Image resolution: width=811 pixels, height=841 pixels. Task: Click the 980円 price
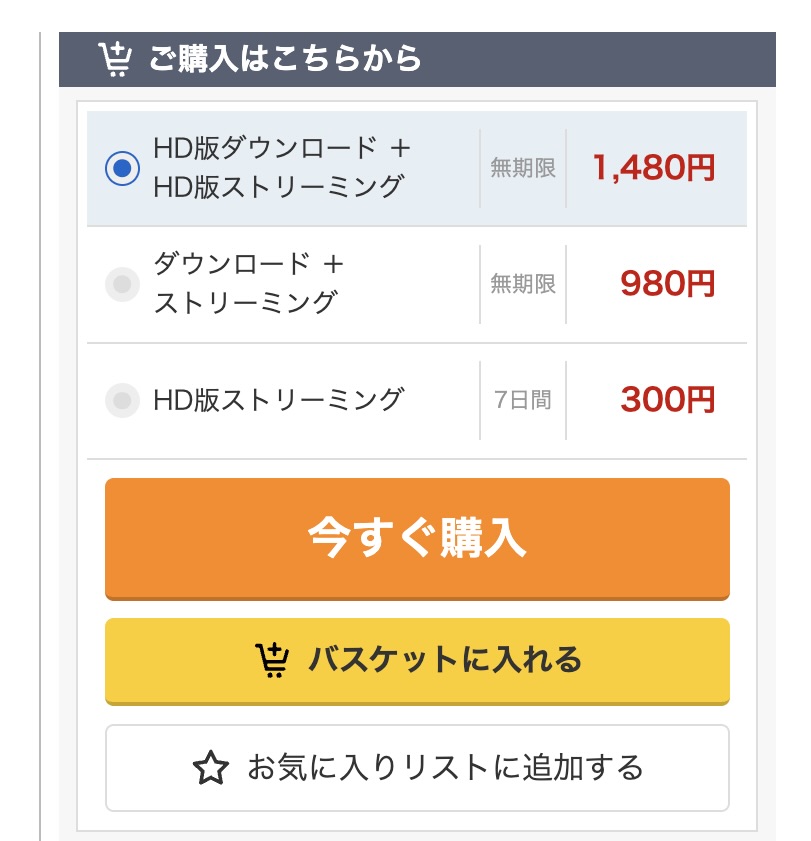coord(668,284)
